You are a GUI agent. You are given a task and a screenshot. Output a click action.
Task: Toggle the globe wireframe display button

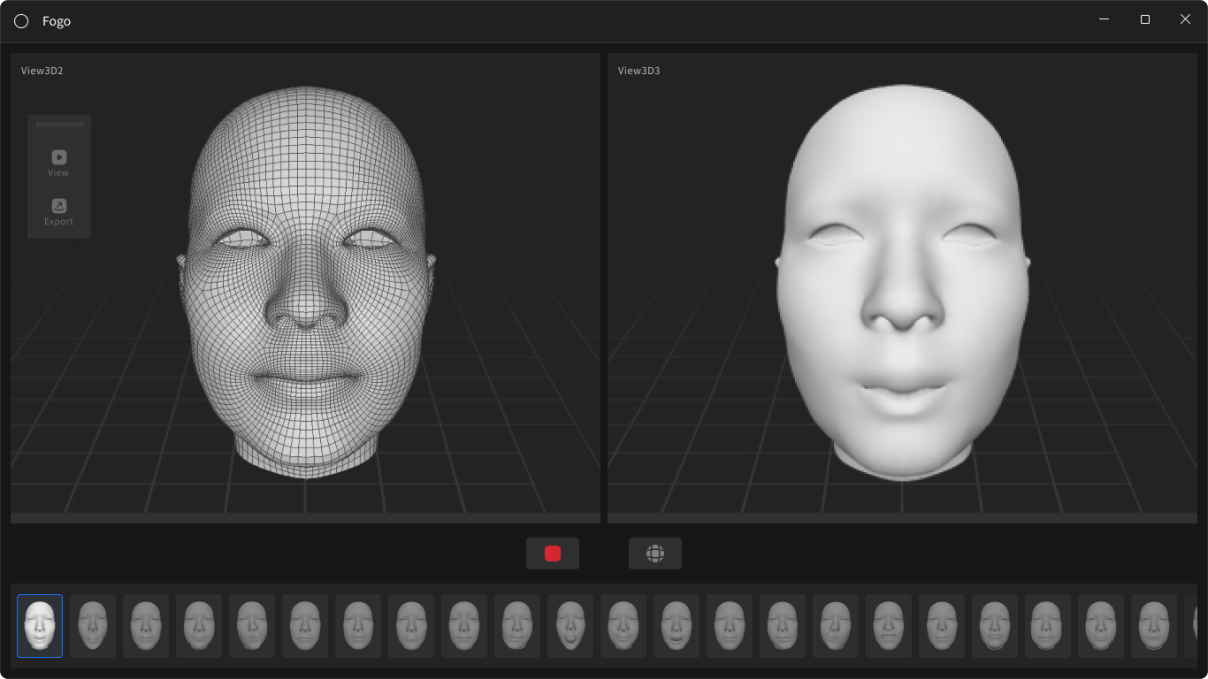tap(655, 553)
